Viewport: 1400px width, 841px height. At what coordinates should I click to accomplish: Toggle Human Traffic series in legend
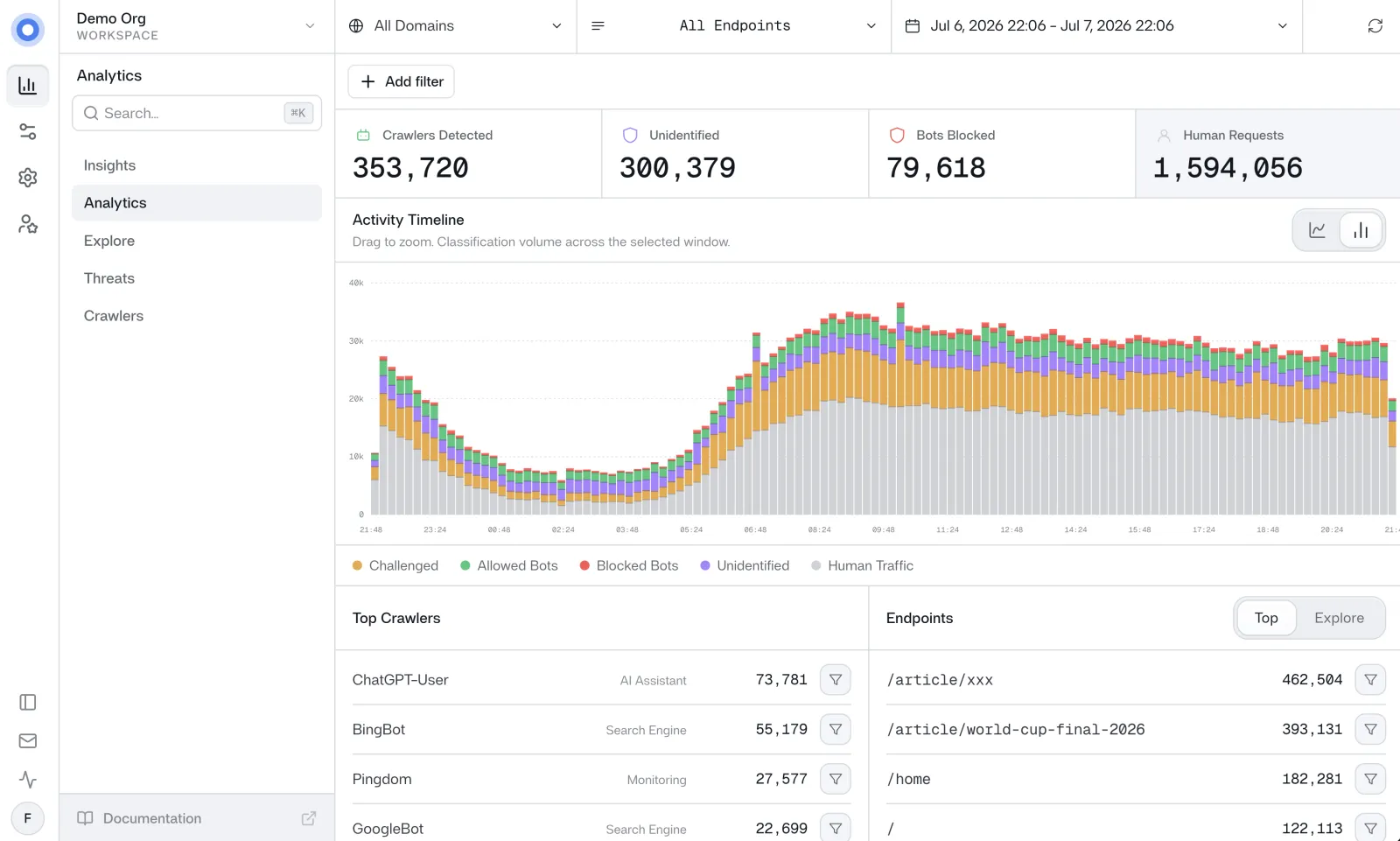point(862,566)
